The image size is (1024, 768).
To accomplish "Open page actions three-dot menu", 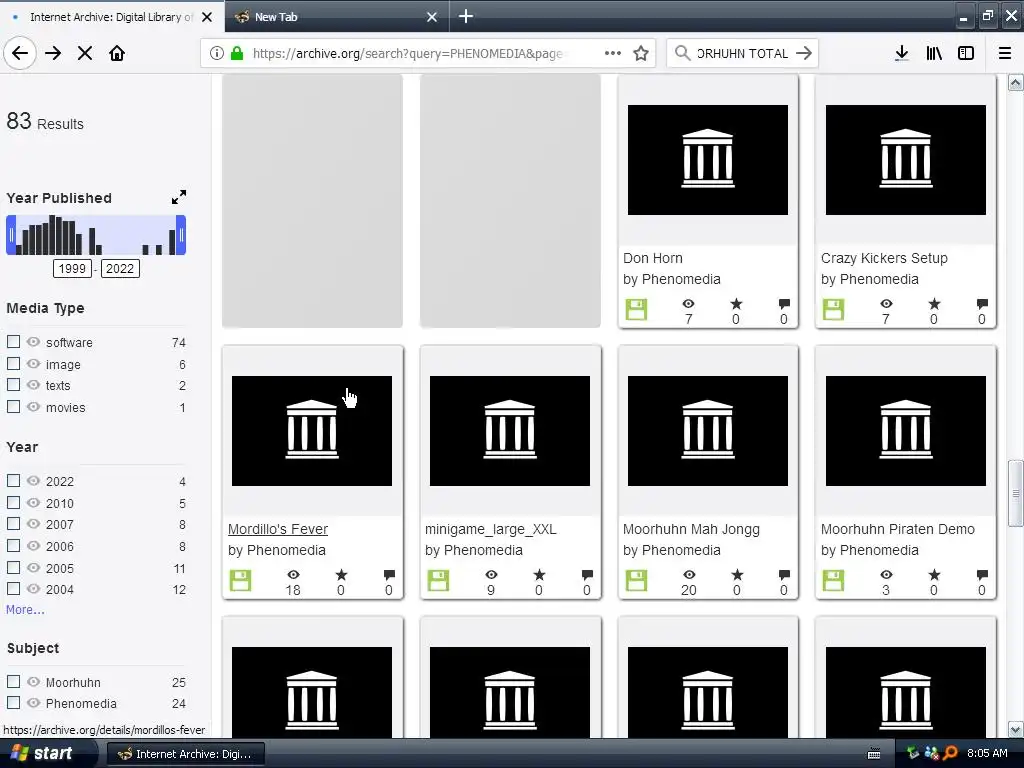I will pos(613,53).
